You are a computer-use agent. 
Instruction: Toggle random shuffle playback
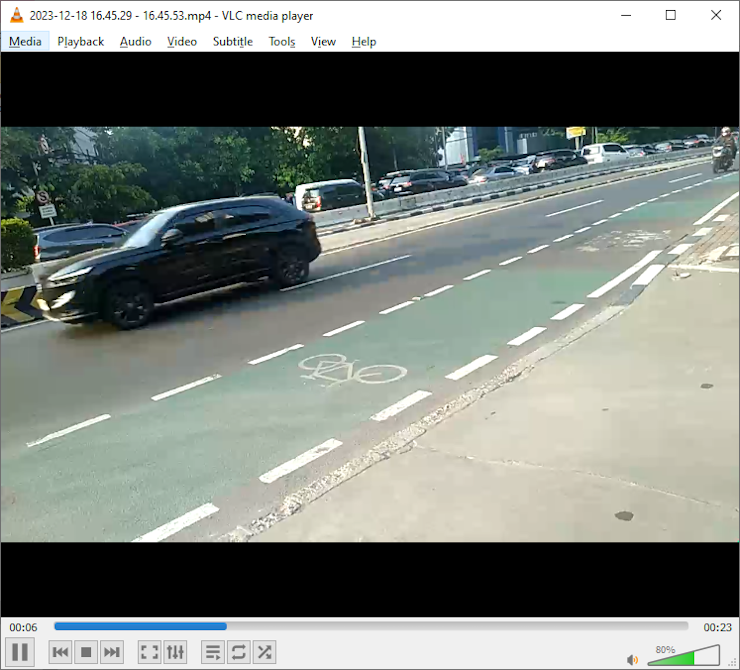coord(264,652)
